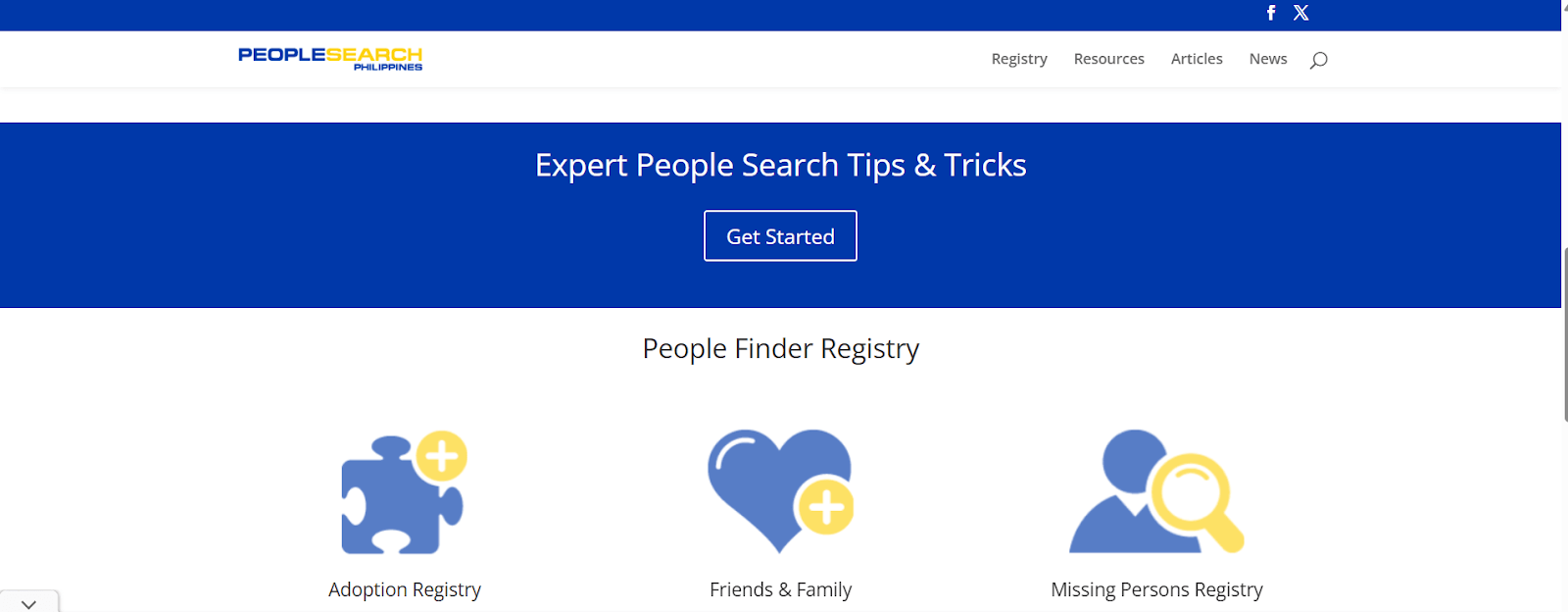Select the Friends & Family heart icon

tap(779, 490)
